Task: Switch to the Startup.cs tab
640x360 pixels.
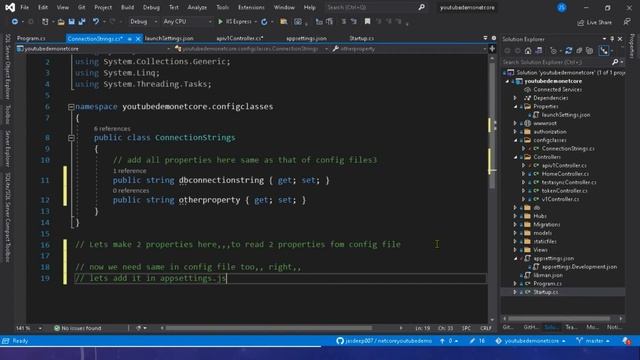Action: (x=362, y=38)
